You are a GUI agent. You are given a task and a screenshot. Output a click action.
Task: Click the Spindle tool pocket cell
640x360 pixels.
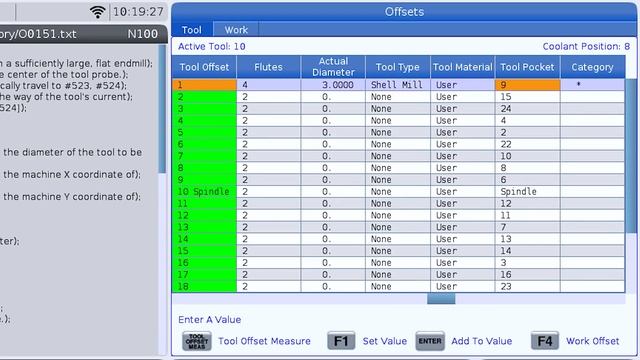527,191
